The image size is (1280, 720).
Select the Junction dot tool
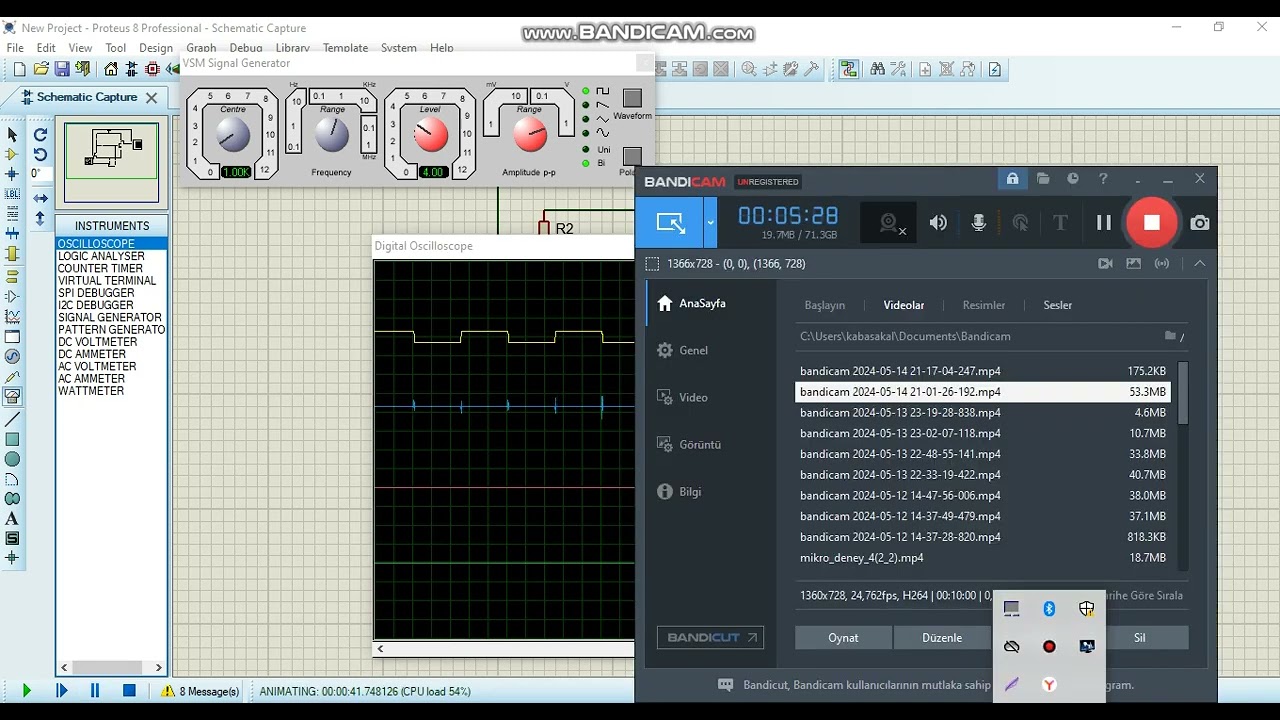tap(12, 174)
